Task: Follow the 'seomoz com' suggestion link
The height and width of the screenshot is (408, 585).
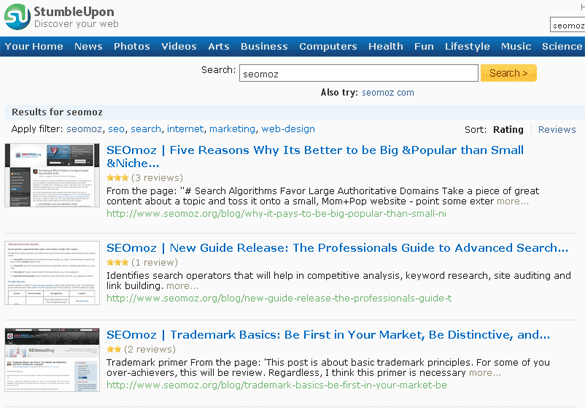Action: coord(388,92)
